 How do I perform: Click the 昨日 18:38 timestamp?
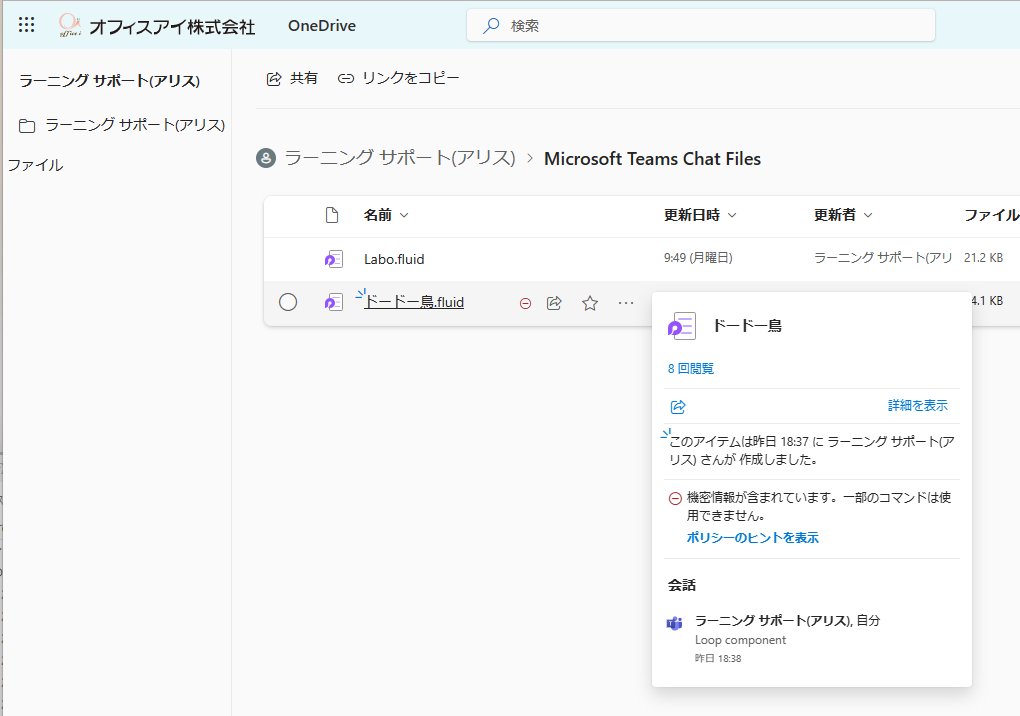point(718,658)
